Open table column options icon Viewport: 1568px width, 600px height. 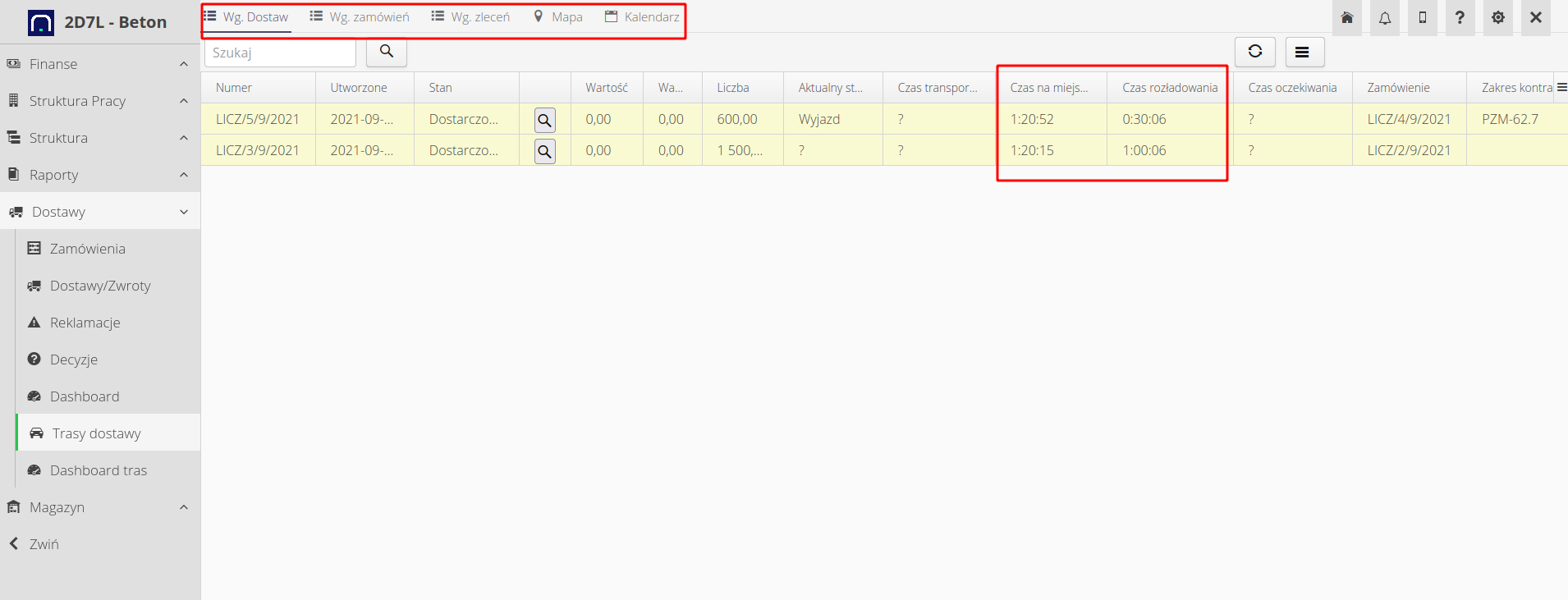point(1561,87)
